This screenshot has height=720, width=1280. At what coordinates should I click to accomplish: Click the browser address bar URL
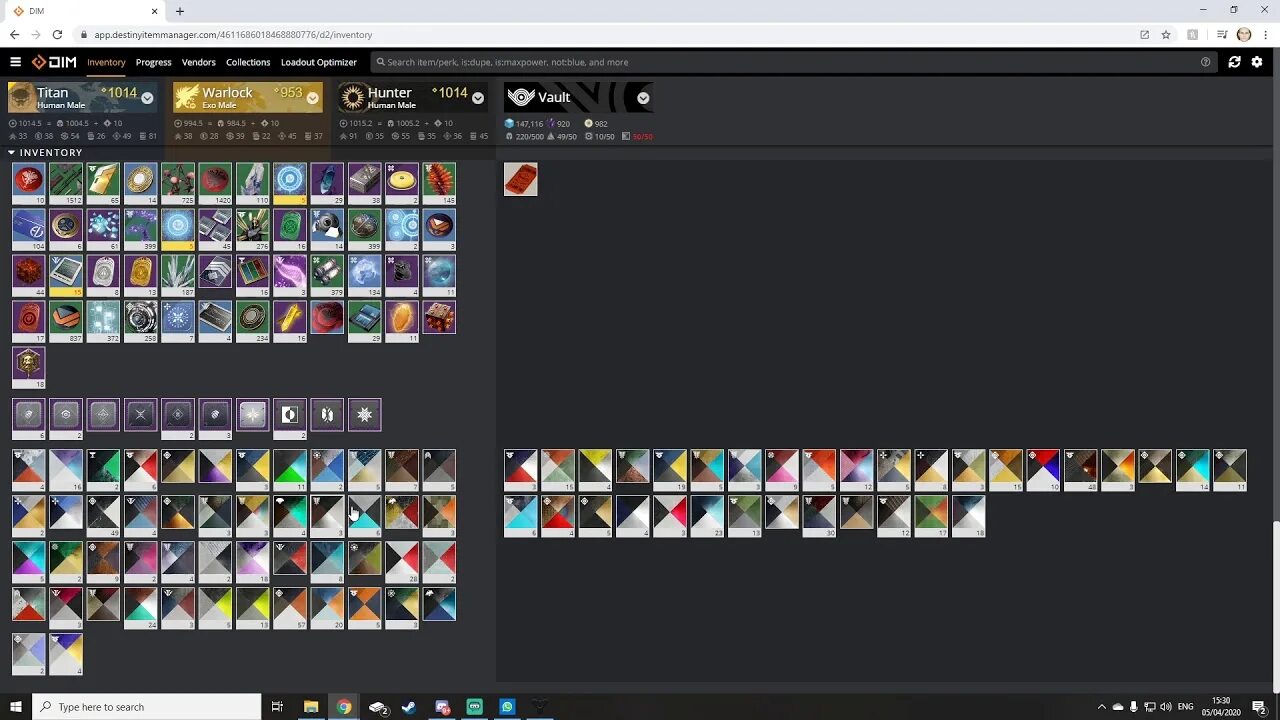pos(233,34)
